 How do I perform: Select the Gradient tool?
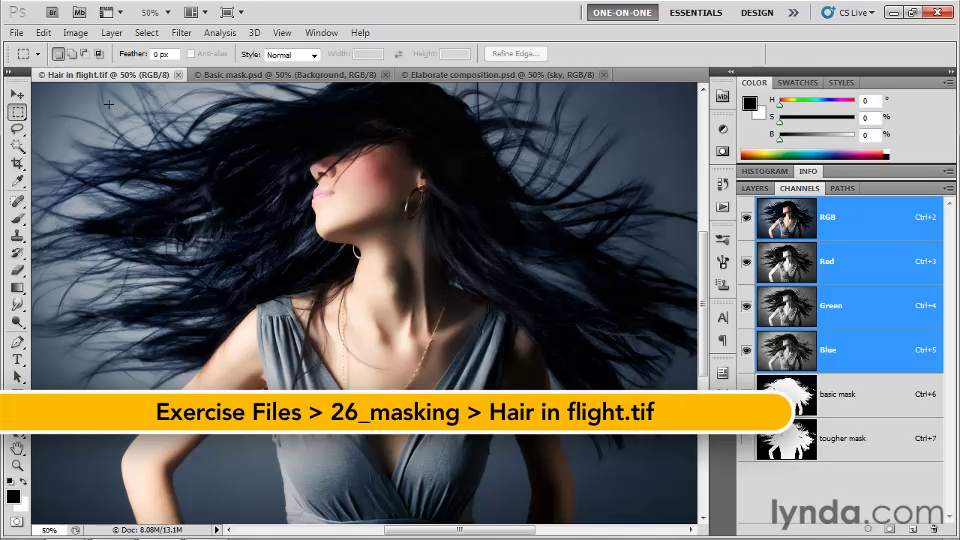[x=17, y=287]
